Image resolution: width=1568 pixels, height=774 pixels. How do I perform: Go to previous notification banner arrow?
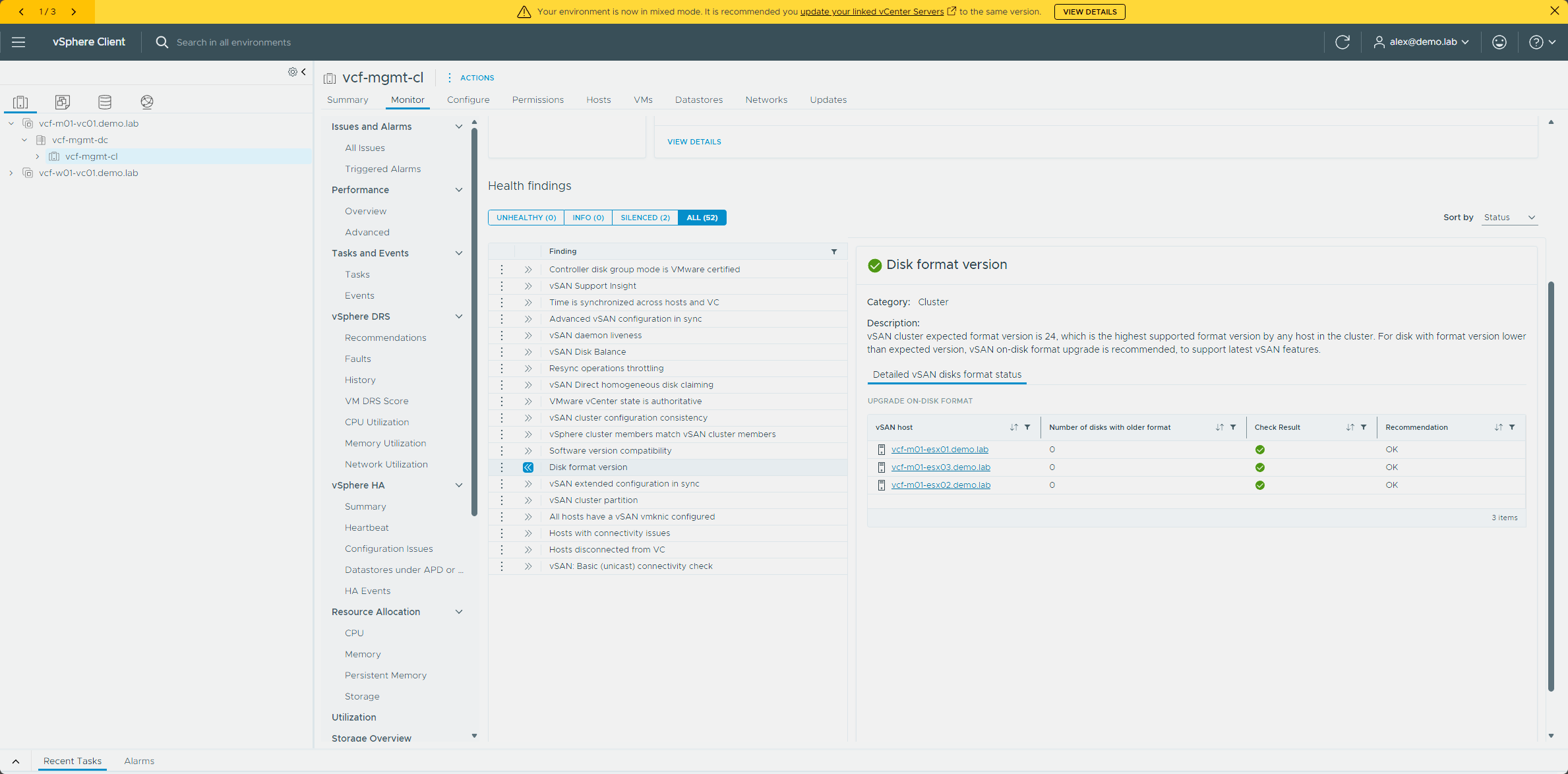click(21, 12)
